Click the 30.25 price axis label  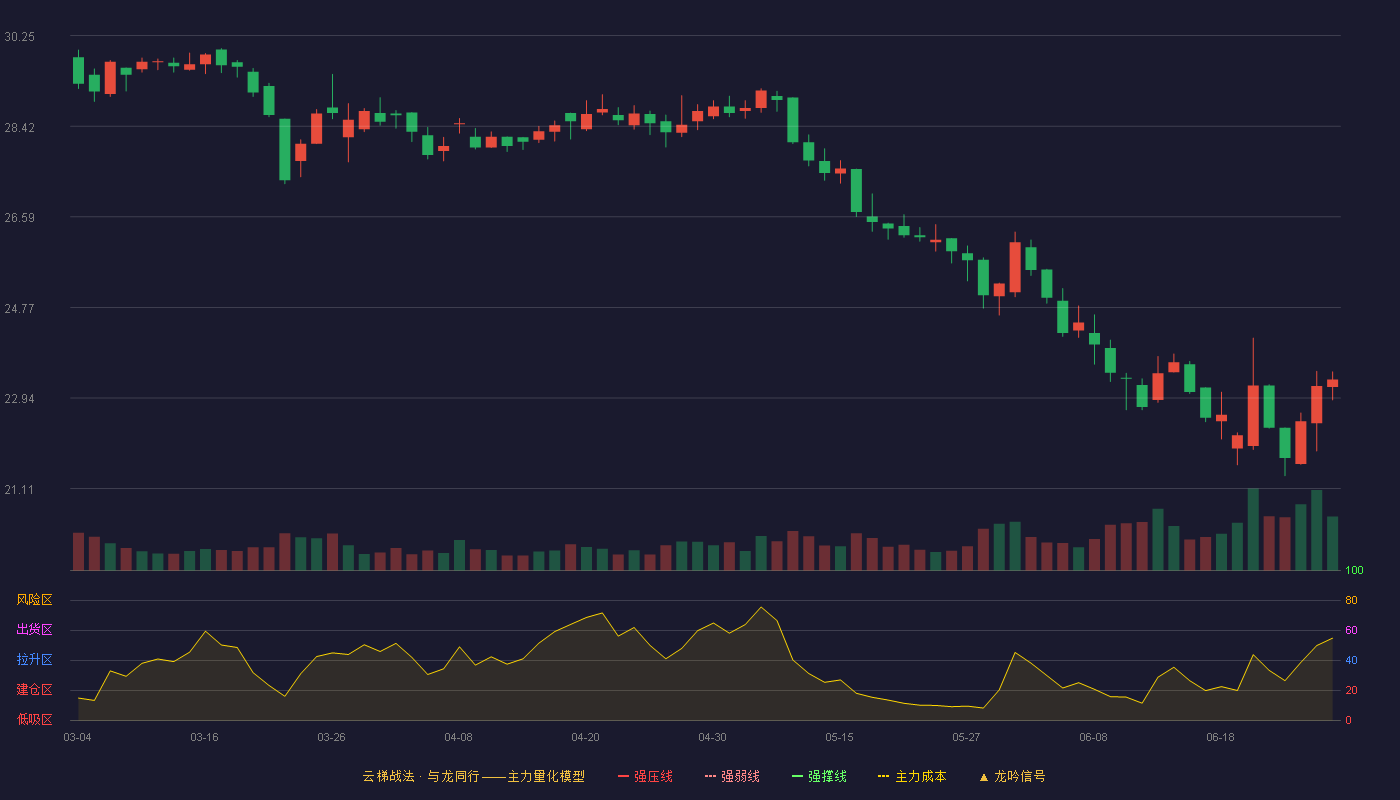(x=19, y=36)
